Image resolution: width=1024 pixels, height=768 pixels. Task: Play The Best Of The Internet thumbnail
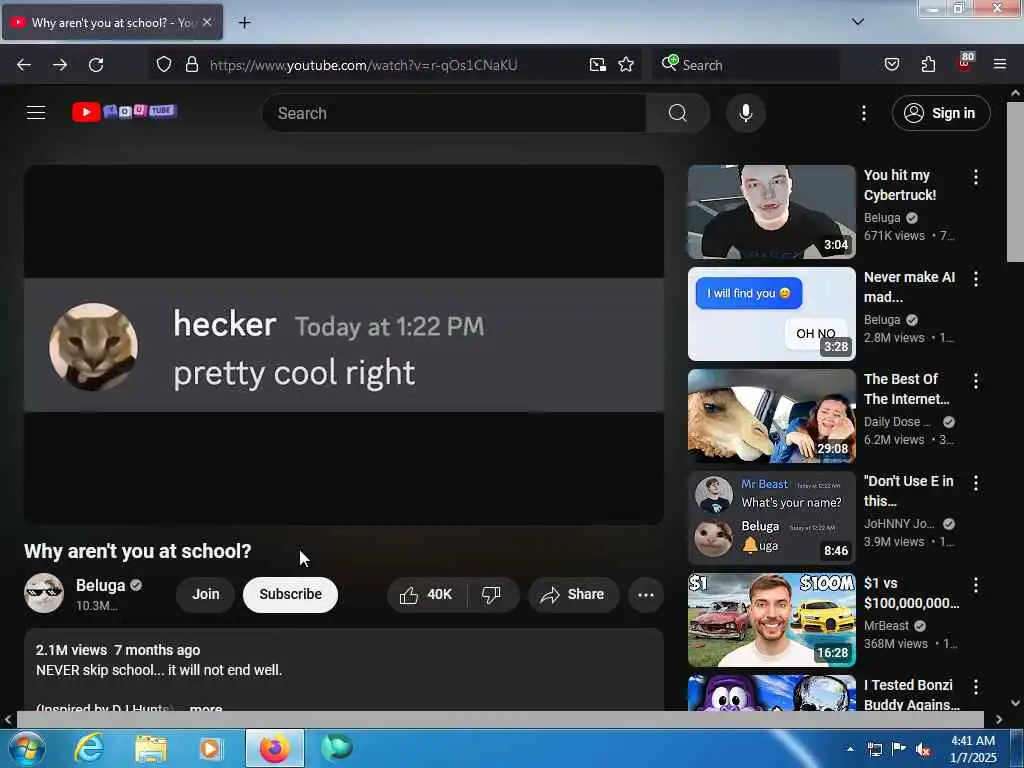tap(771, 415)
